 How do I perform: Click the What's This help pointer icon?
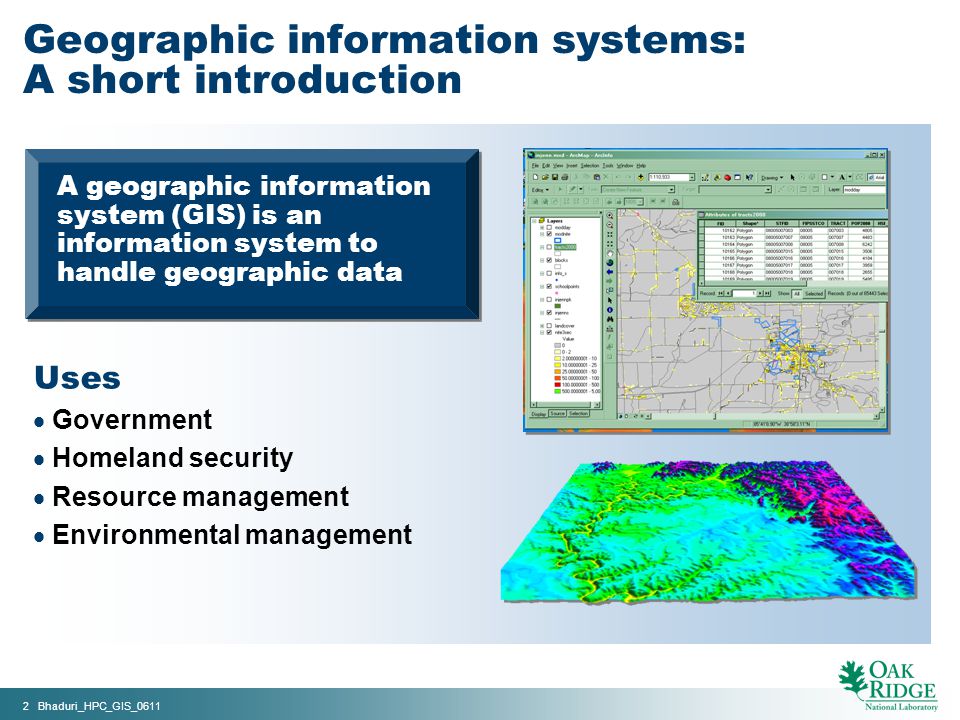749,178
